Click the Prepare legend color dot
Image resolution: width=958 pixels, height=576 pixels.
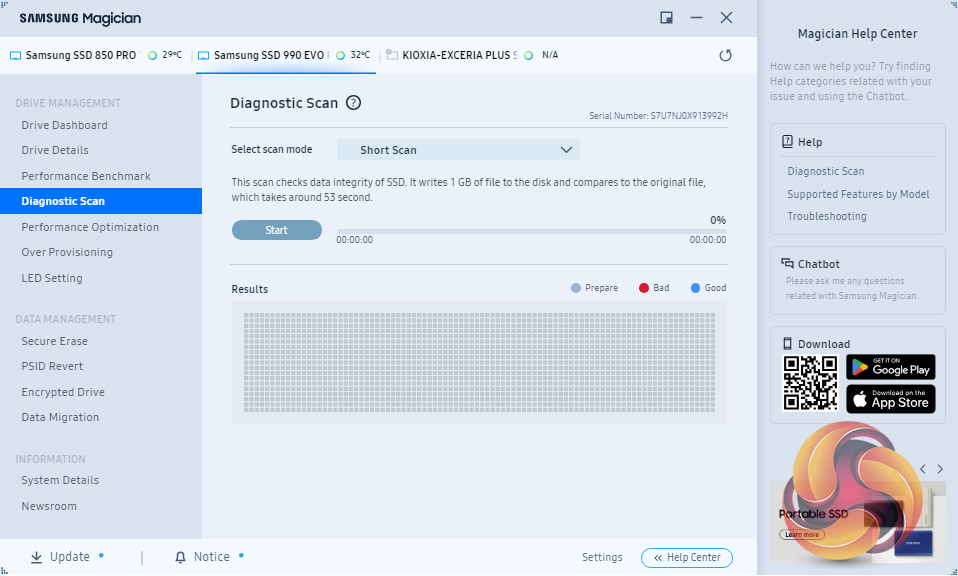[x=576, y=288]
